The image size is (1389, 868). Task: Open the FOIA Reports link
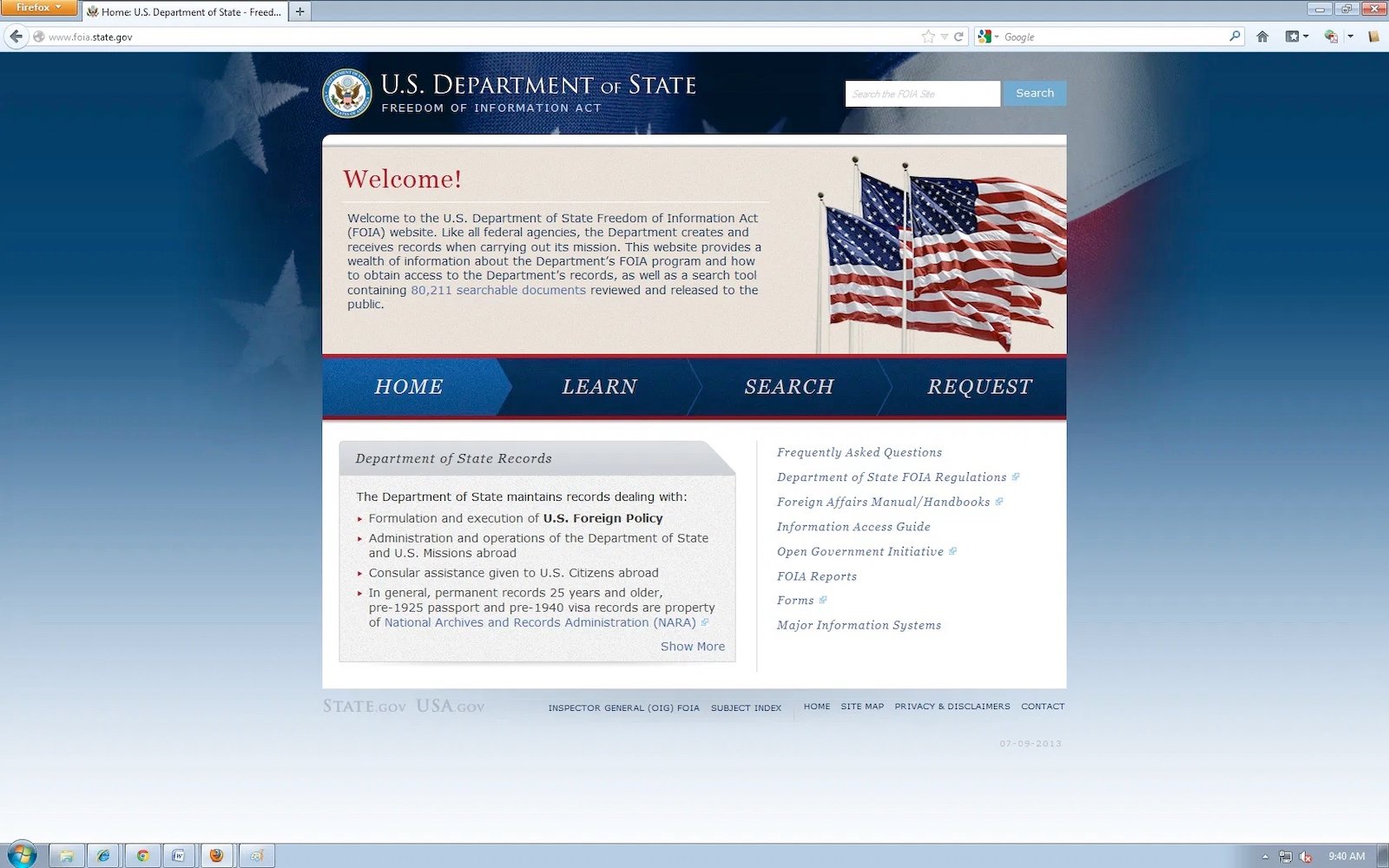(x=817, y=576)
